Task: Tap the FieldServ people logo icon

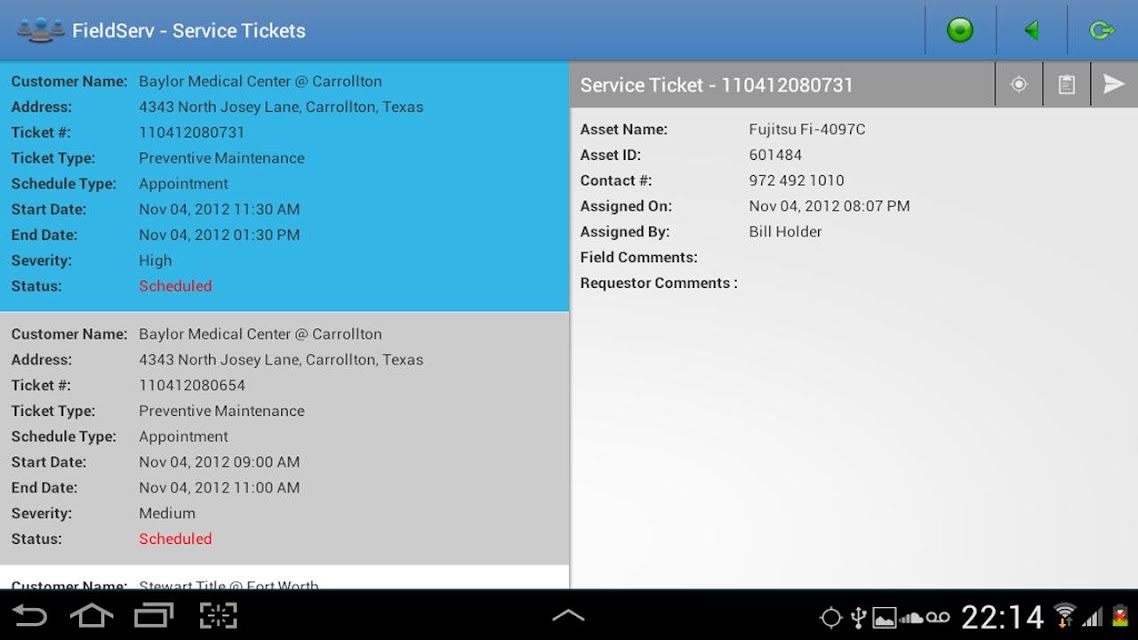Action: pos(40,30)
